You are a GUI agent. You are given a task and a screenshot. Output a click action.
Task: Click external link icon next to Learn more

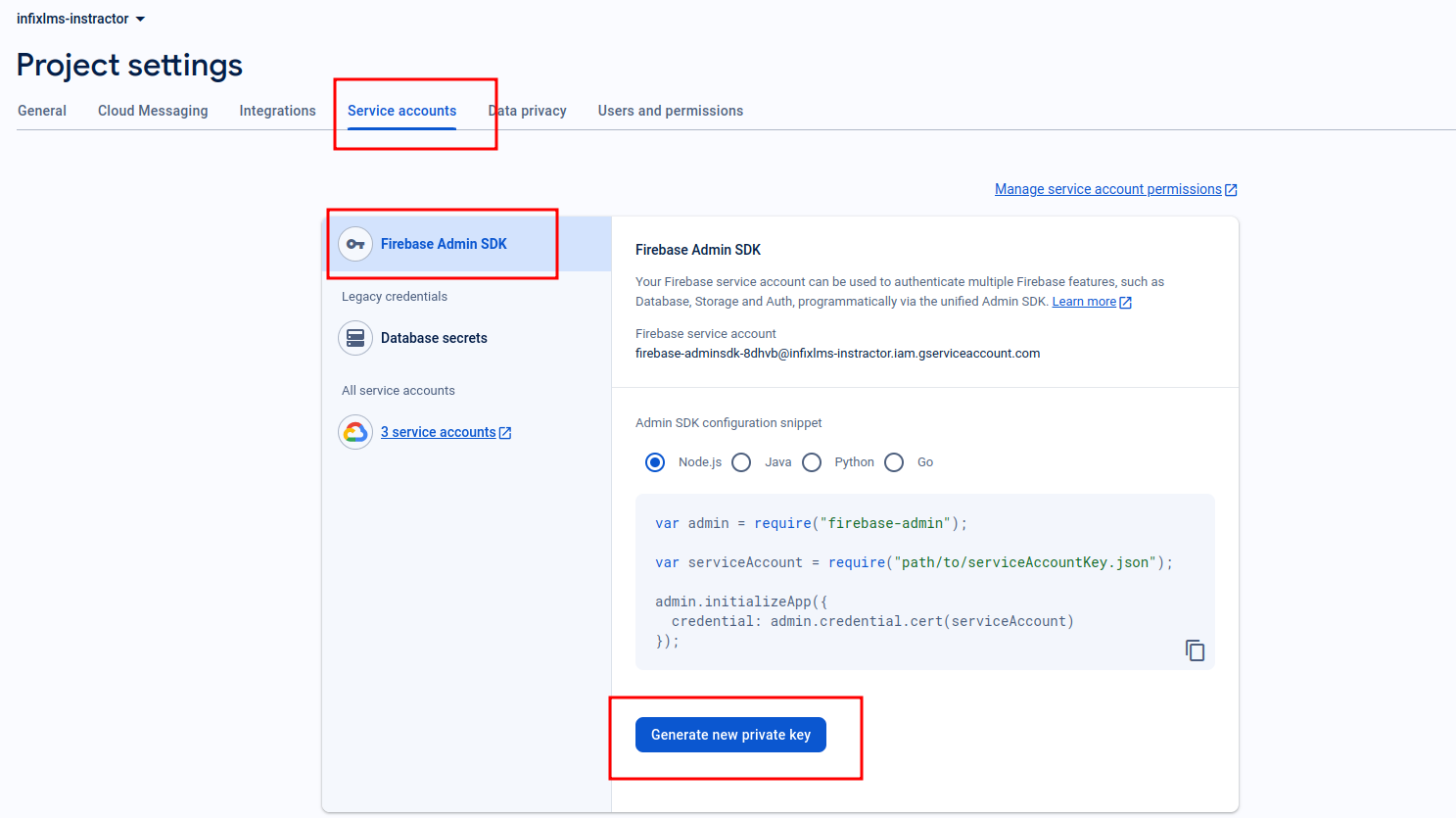click(1126, 303)
